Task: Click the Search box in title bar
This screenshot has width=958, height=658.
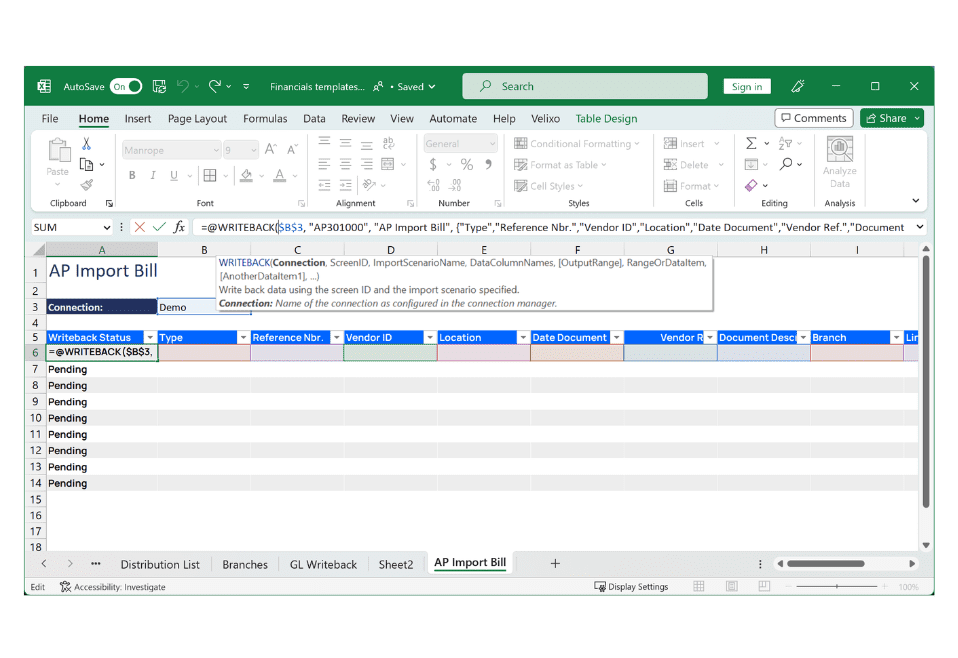Action: coord(584,87)
